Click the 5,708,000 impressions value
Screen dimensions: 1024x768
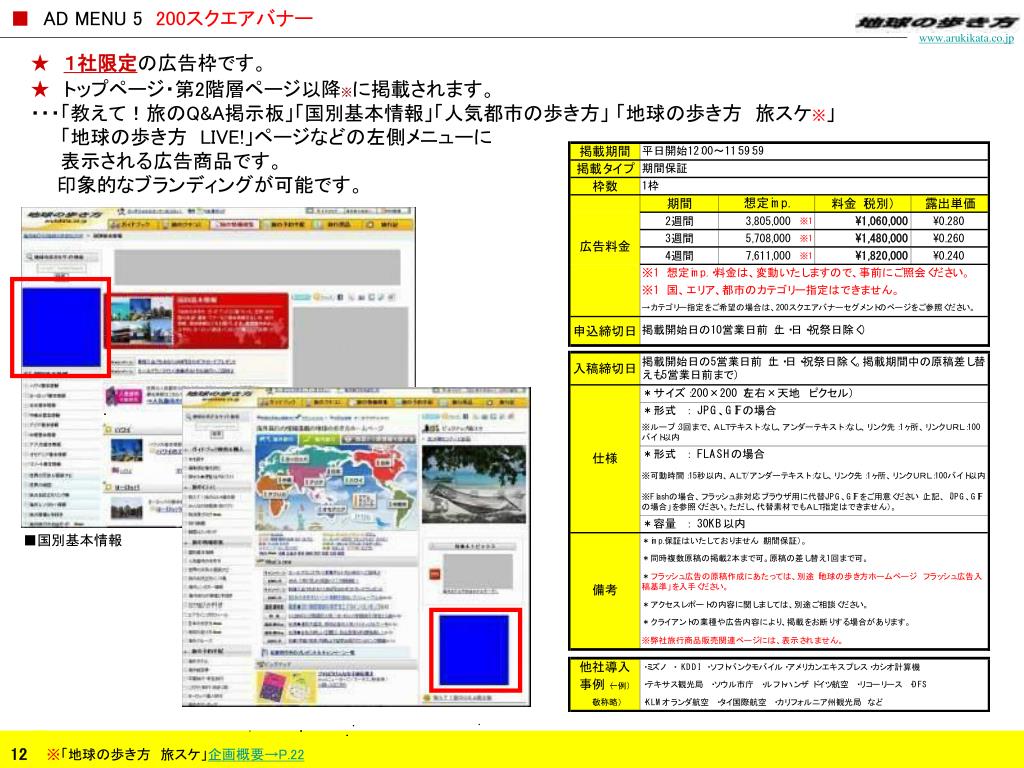pyautogui.click(x=767, y=238)
